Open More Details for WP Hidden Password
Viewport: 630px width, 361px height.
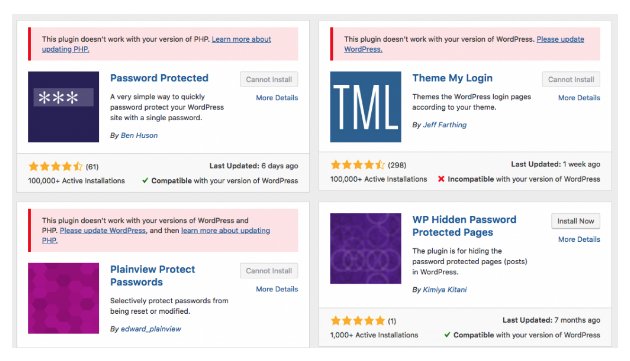coord(579,239)
